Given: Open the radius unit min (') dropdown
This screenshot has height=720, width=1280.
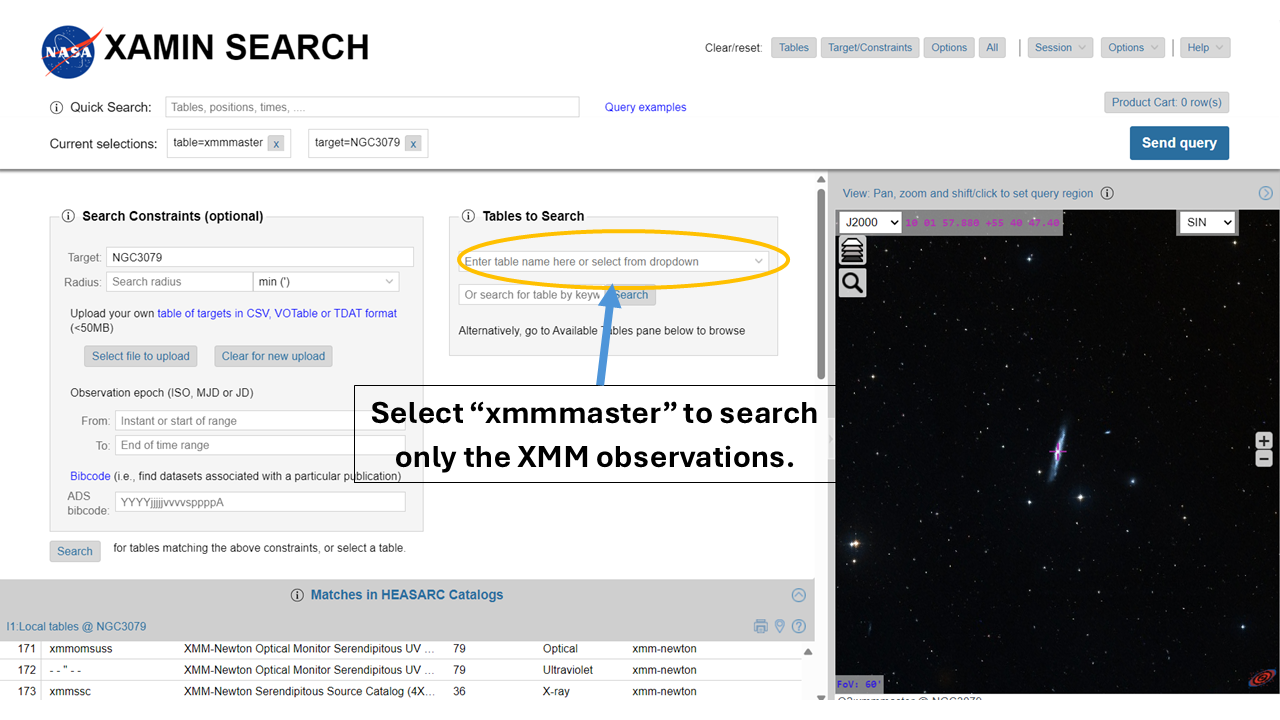Looking at the screenshot, I should (x=326, y=282).
